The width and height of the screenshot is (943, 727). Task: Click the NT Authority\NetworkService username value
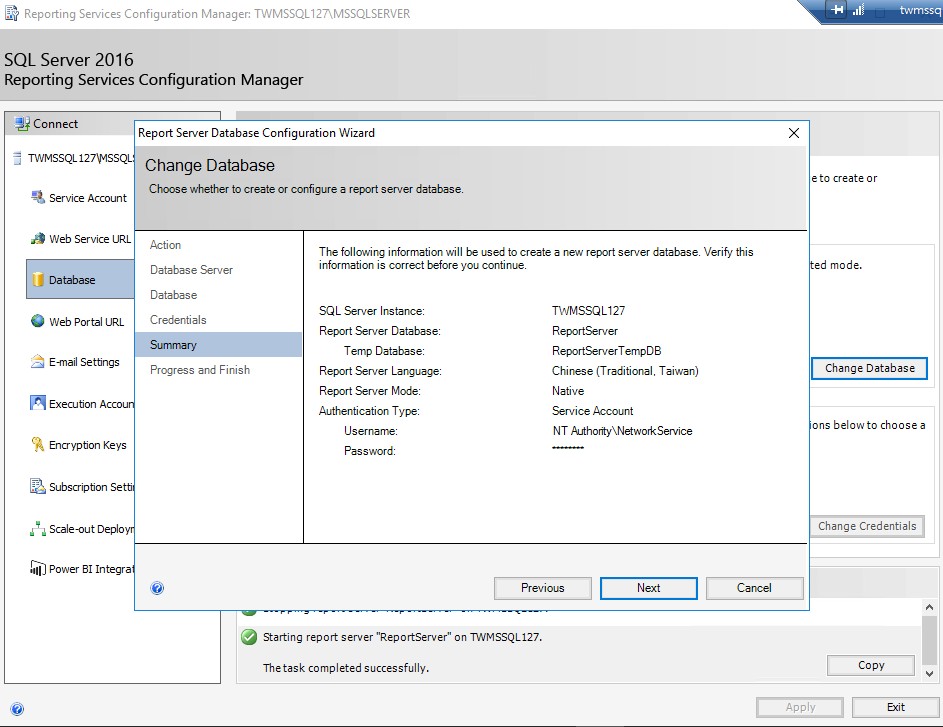pos(622,431)
